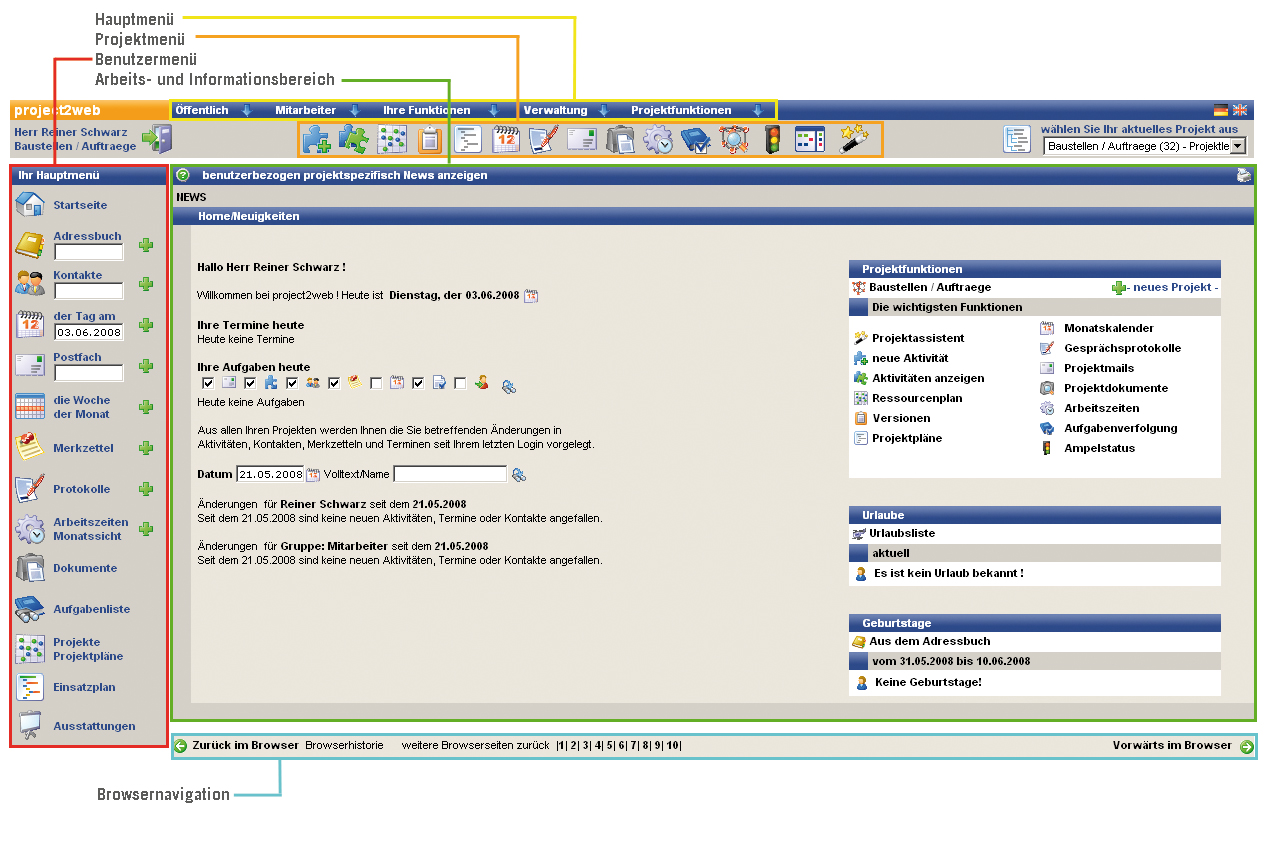This screenshot has height=850, width=1264.
Task: Click the Volltext/Name input field
Action: click(x=450, y=474)
